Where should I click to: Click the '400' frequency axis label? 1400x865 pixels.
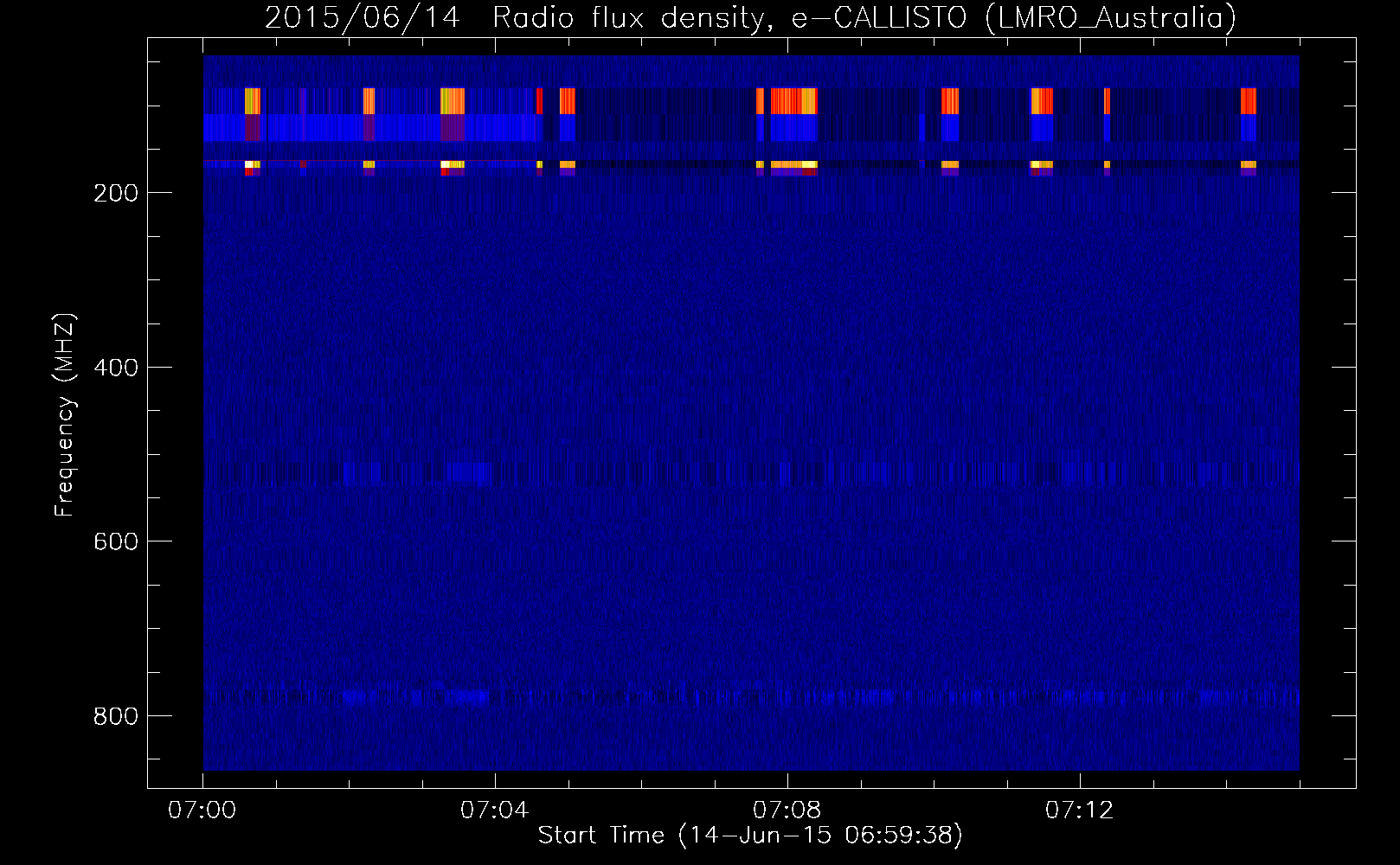(x=116, y=368)
